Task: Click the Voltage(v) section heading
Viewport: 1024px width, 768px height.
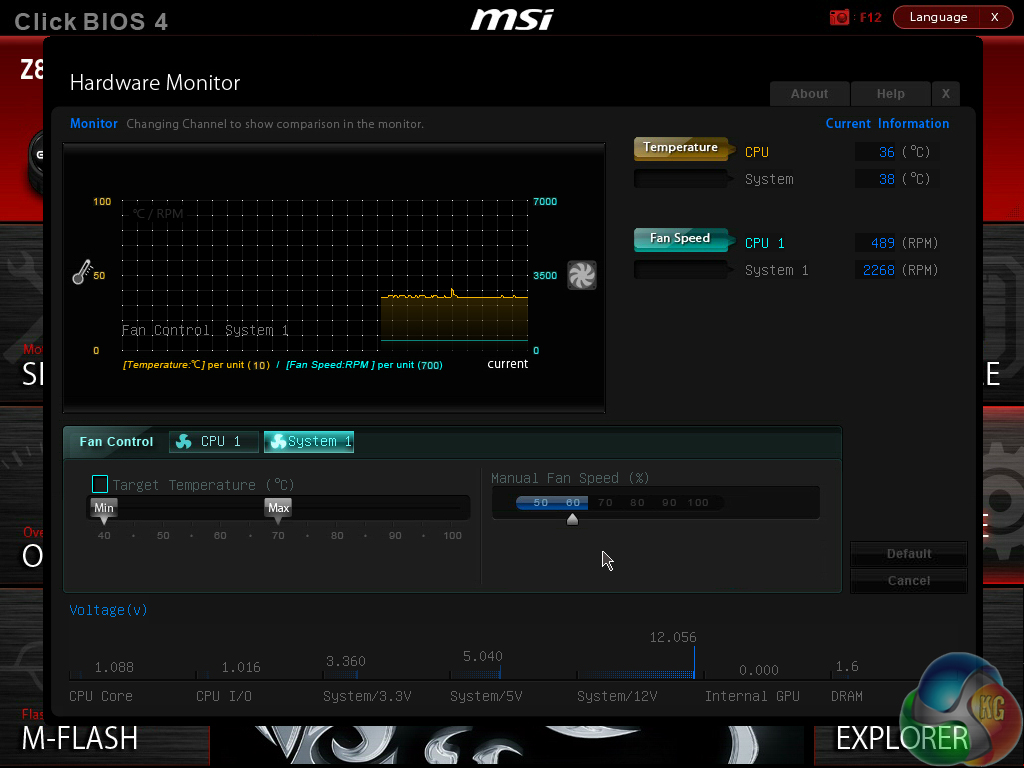Action: pyautogui.click(x=108, y=610)
